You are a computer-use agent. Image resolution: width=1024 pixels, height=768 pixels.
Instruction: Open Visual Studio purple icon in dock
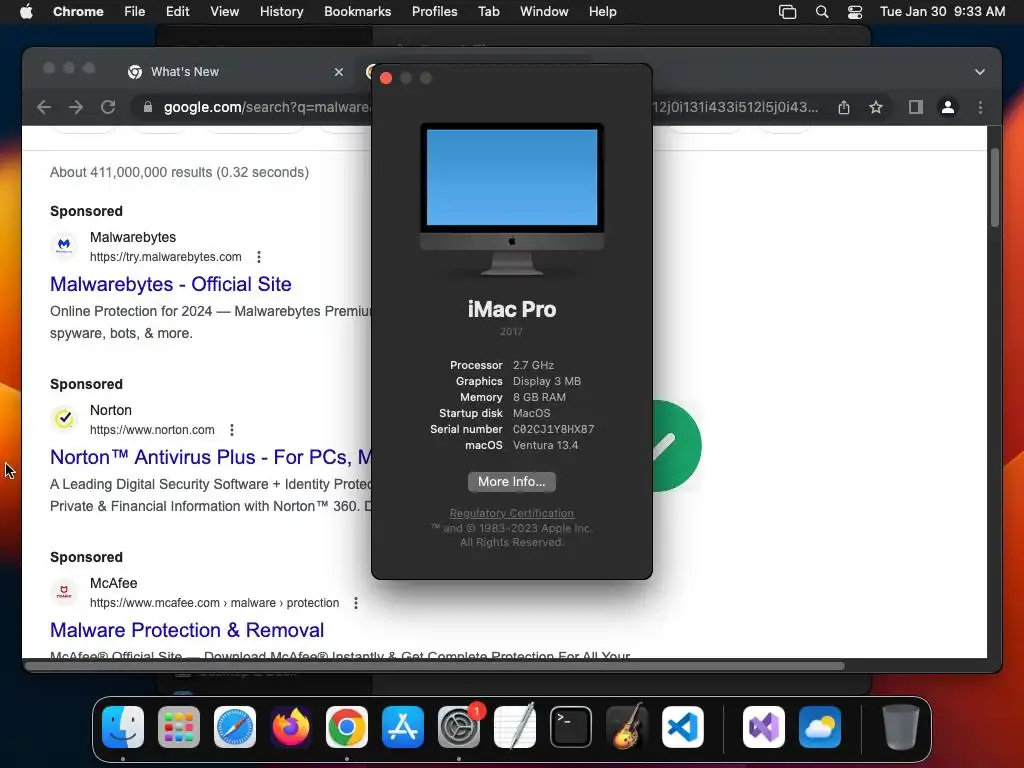pos(764,727)
